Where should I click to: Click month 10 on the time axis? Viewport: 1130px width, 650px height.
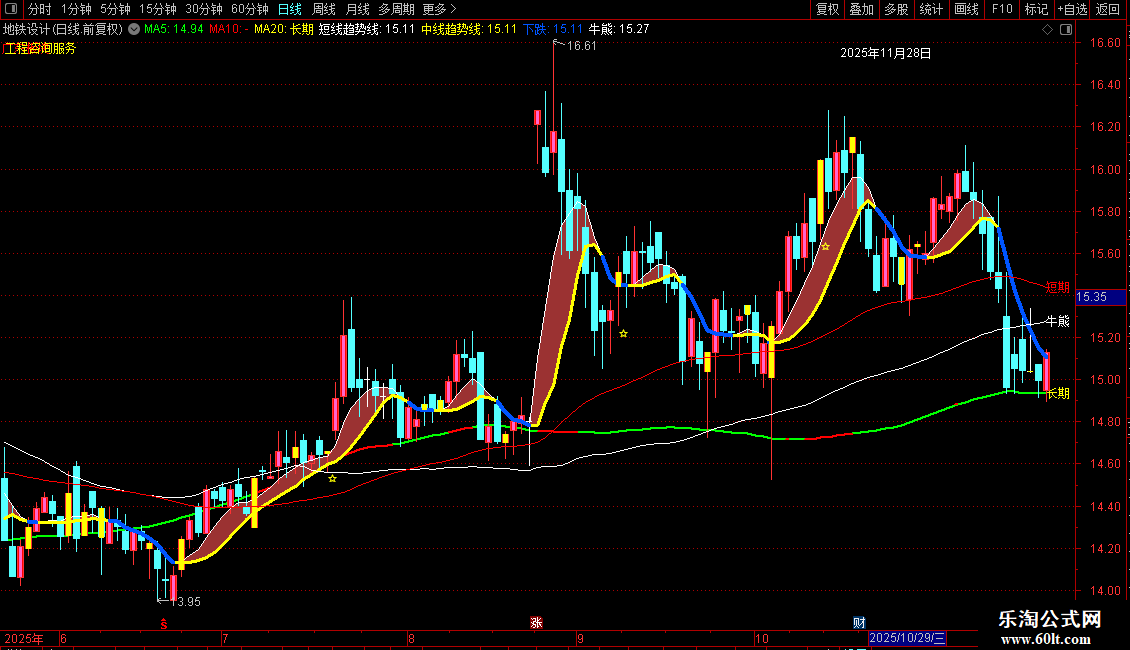coord(762,638)
